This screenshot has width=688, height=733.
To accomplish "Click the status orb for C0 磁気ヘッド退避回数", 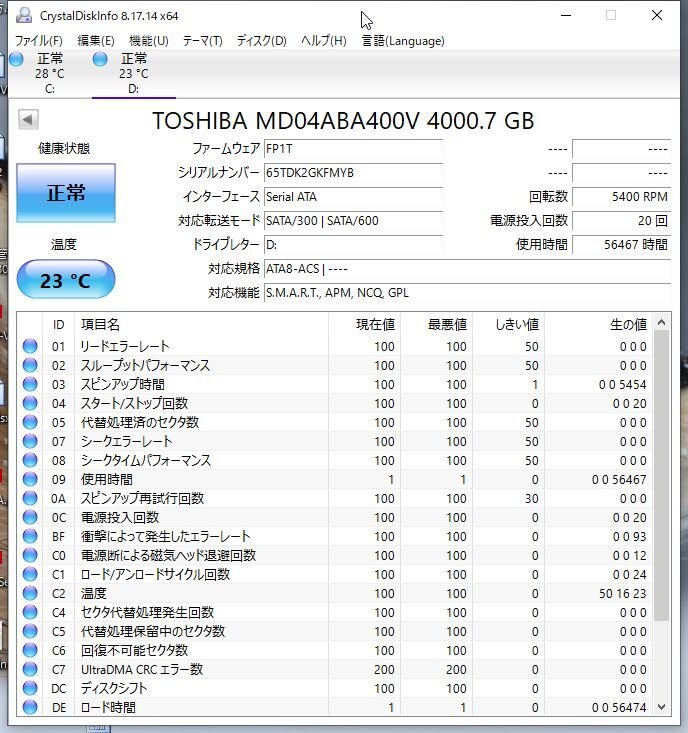I will coord(30,555).
